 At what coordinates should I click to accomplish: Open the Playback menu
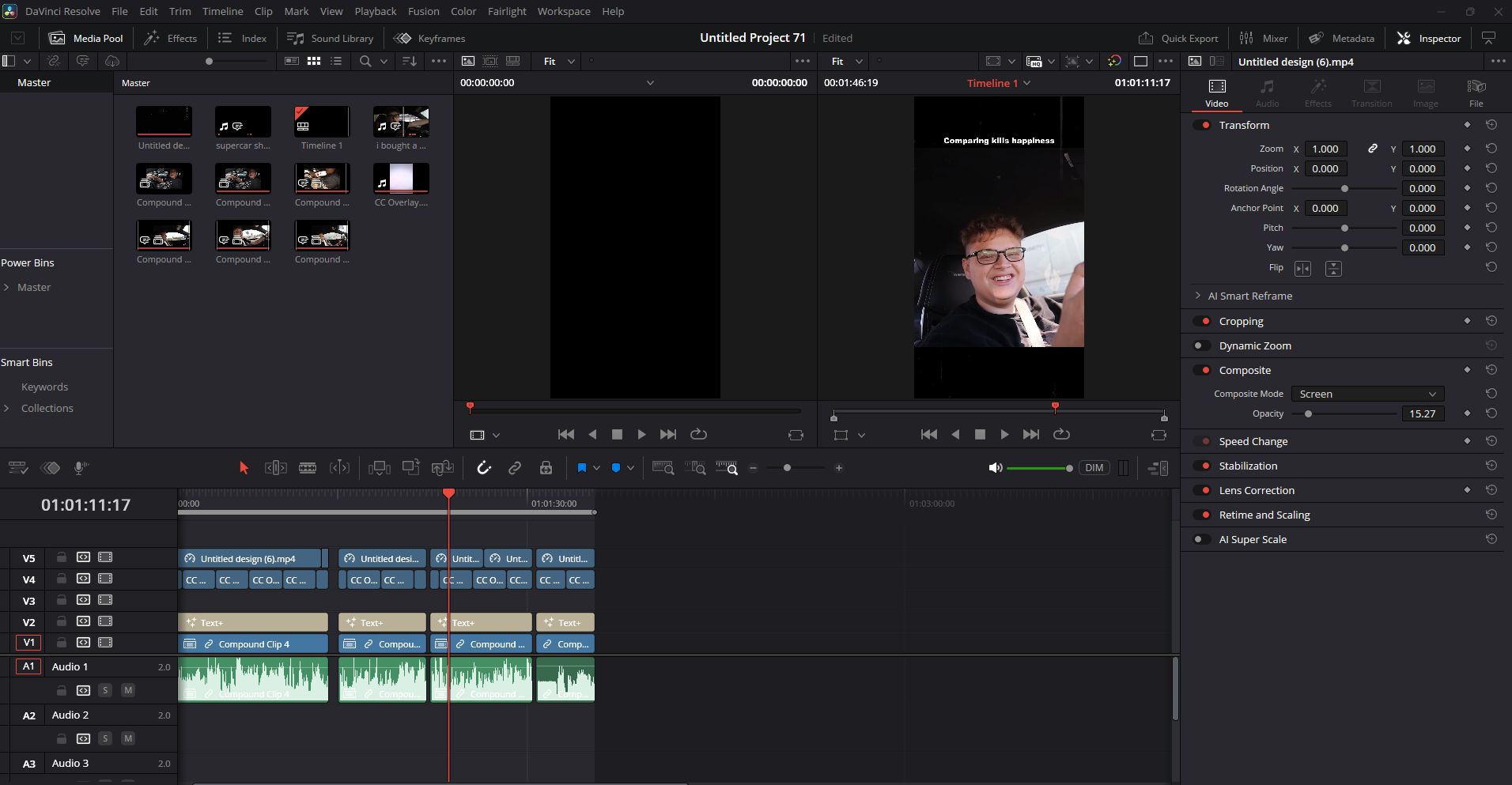376,11
